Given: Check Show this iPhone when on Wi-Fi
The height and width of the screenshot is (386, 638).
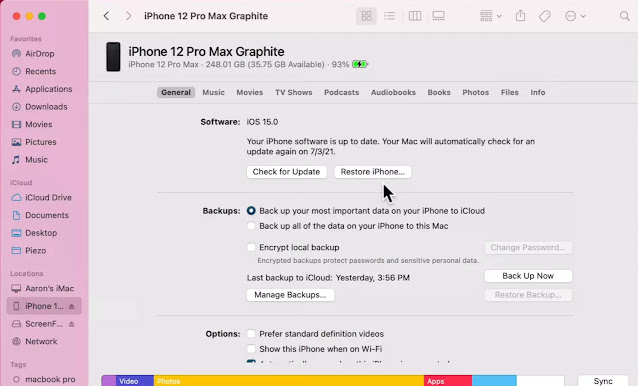Looking at the screenshot, I should coord(251,349).
